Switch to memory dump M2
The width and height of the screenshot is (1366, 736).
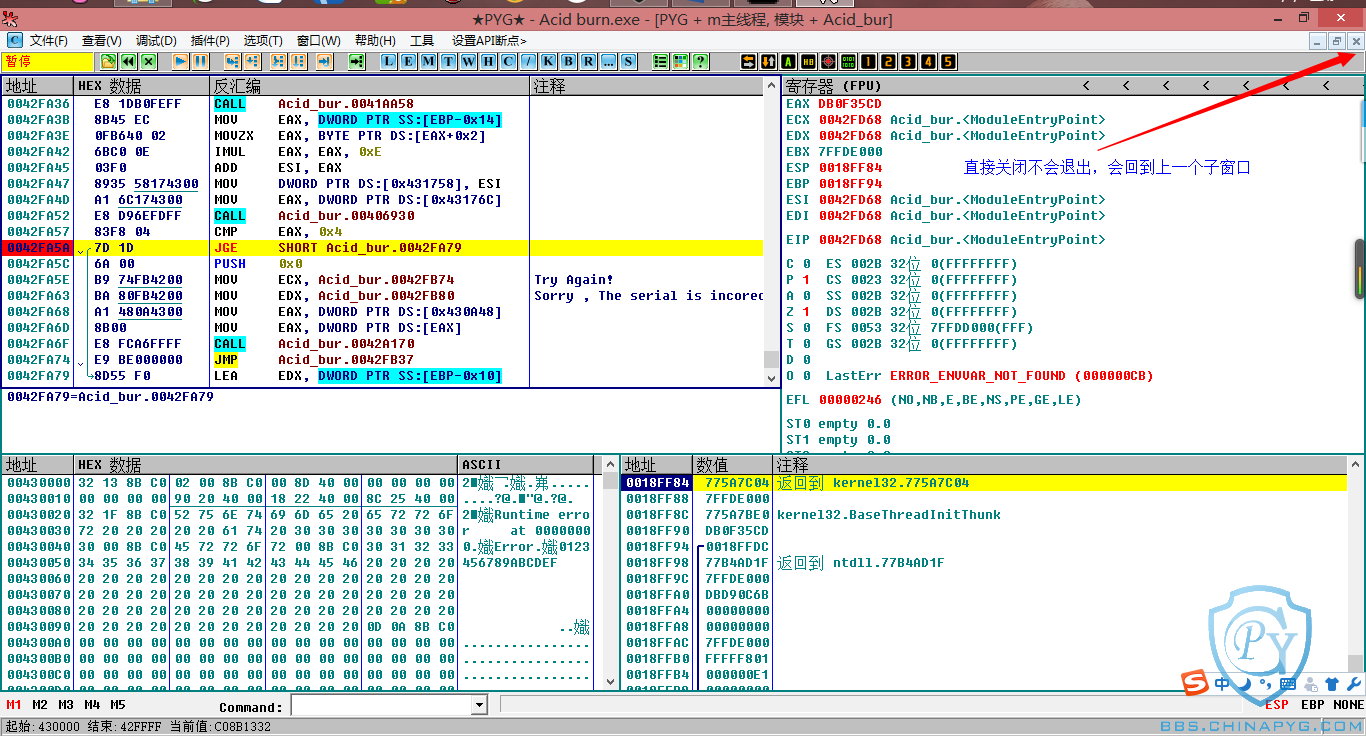[40, 705]
